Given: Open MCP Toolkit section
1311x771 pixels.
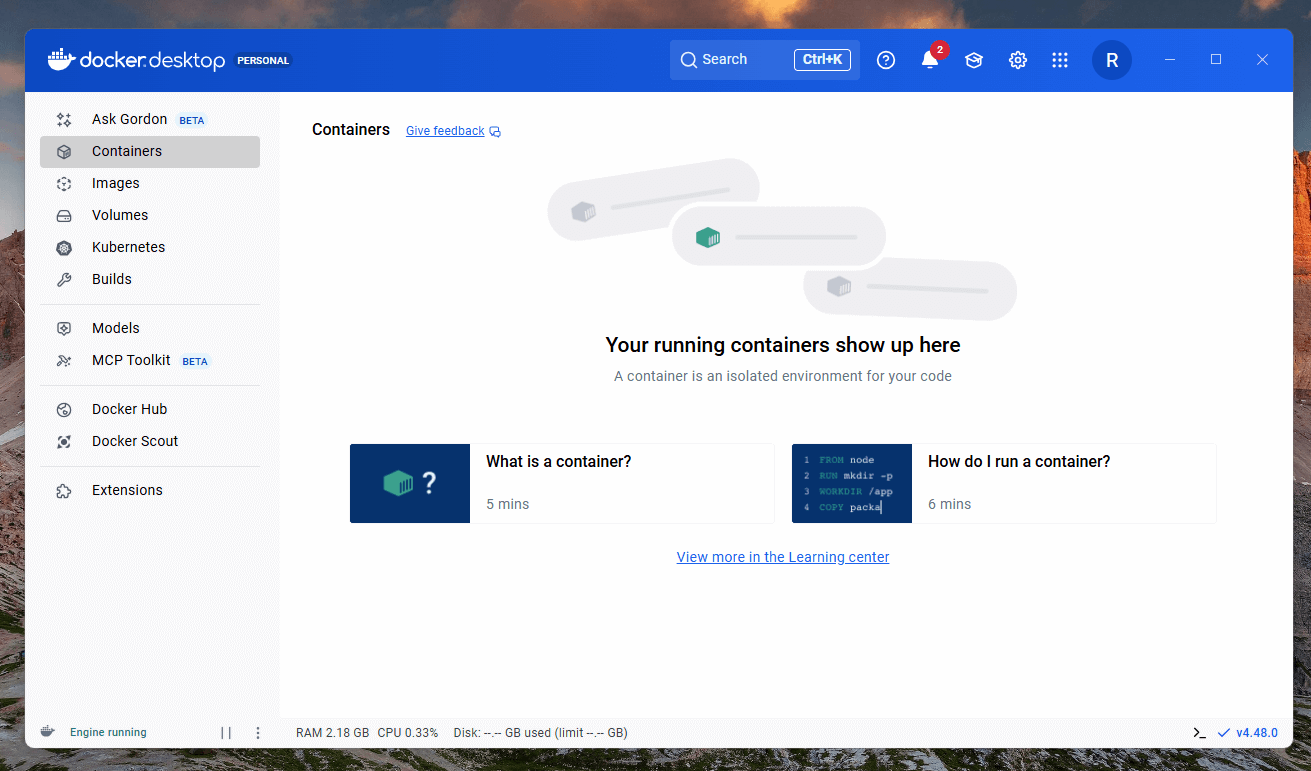Looking at the screenshot, I should tap(150, 360).
